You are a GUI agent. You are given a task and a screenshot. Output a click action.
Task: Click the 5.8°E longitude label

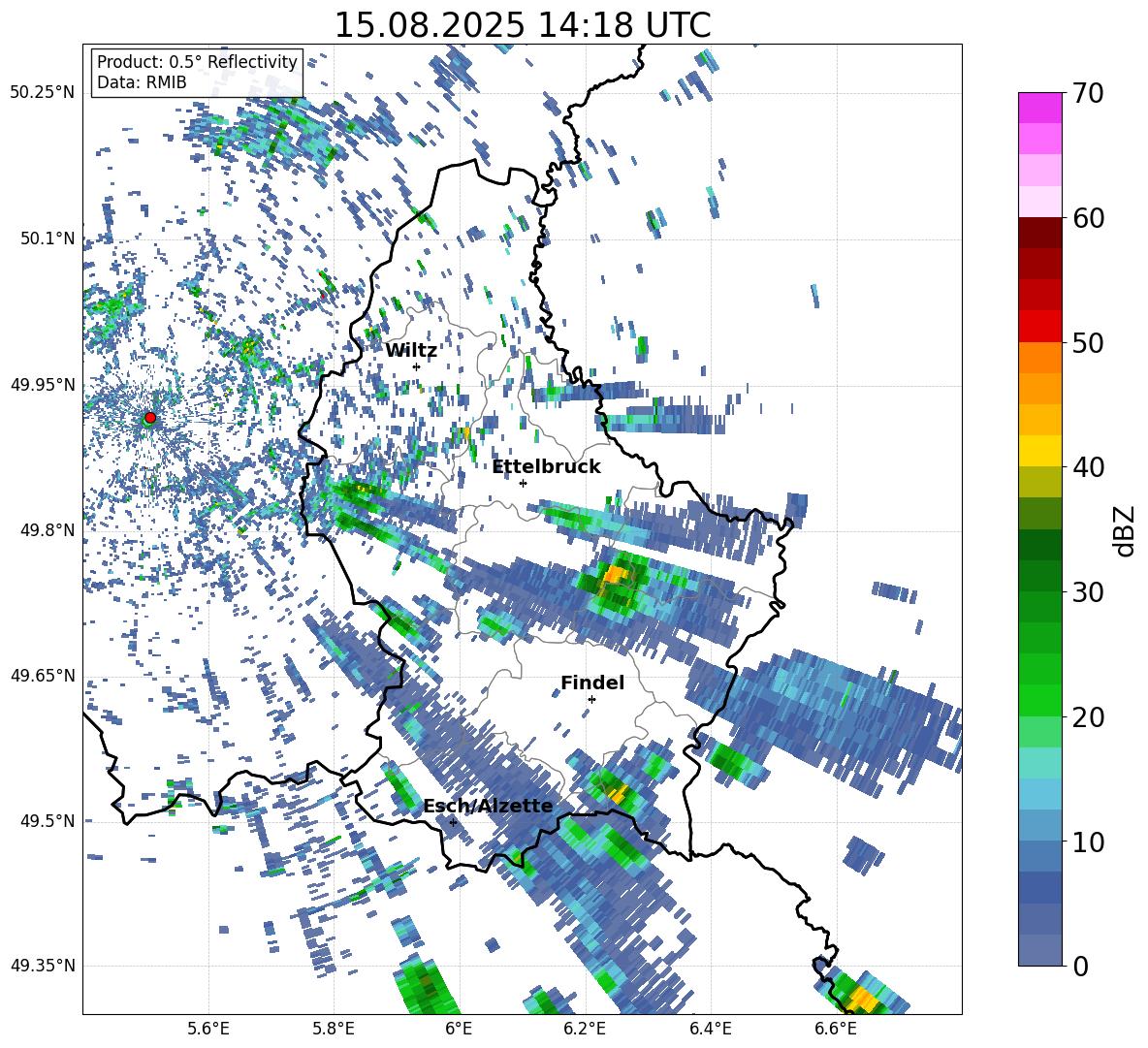pos(334,1029)
